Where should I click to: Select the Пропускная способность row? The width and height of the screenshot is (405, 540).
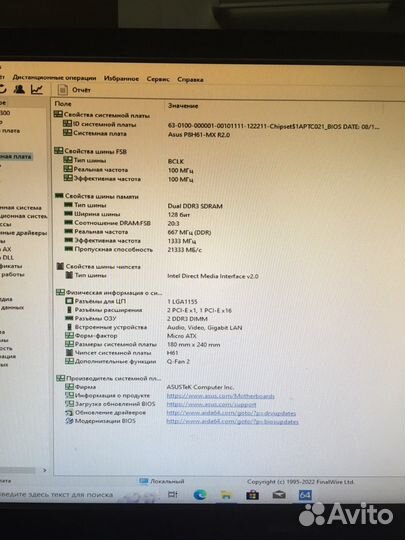(x=133, y=250)
